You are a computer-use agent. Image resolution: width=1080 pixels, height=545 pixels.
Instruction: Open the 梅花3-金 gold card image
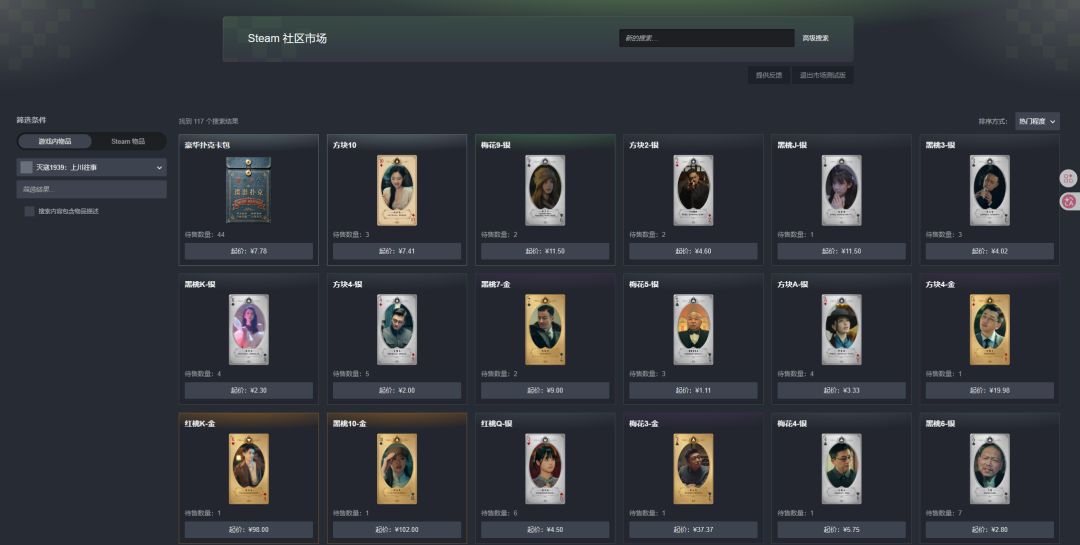[x=693, y=469]
